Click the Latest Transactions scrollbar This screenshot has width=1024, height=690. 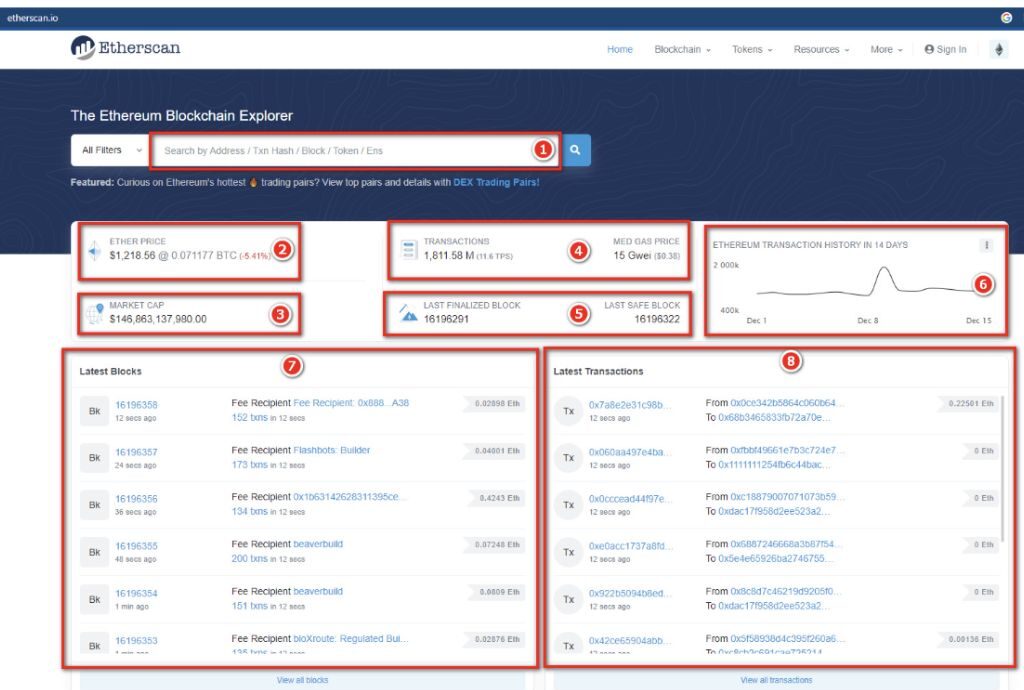[1002, 468]
